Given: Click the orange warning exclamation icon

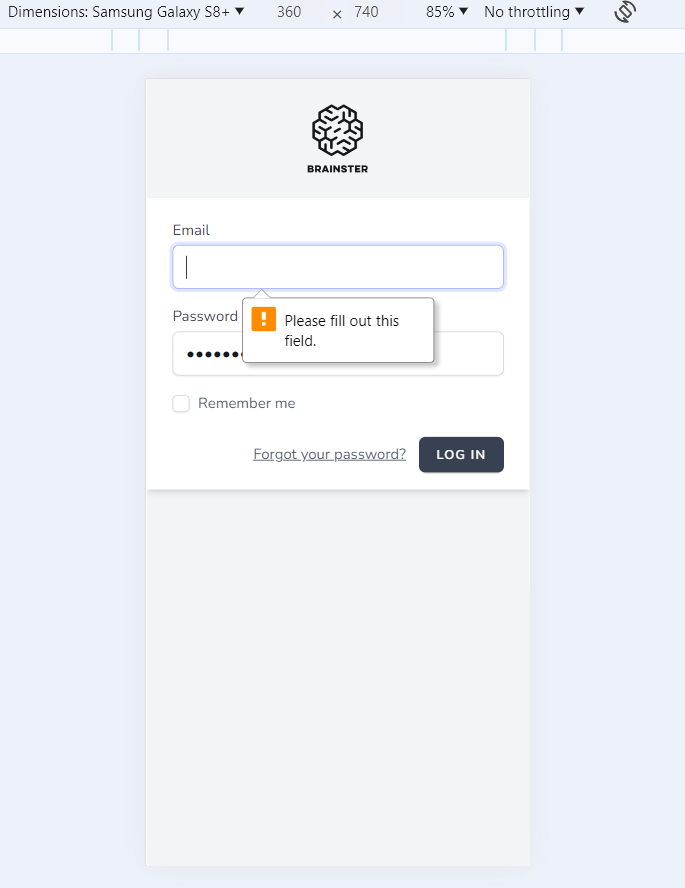Looking at the screenshot, I should click(263, 319).
